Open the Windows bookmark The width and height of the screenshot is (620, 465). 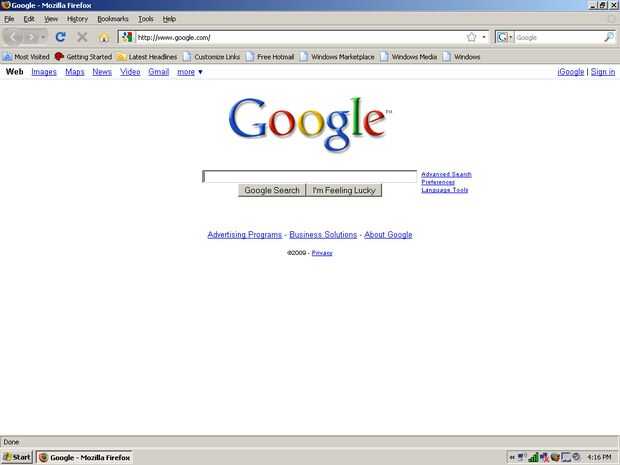point(461,57)
